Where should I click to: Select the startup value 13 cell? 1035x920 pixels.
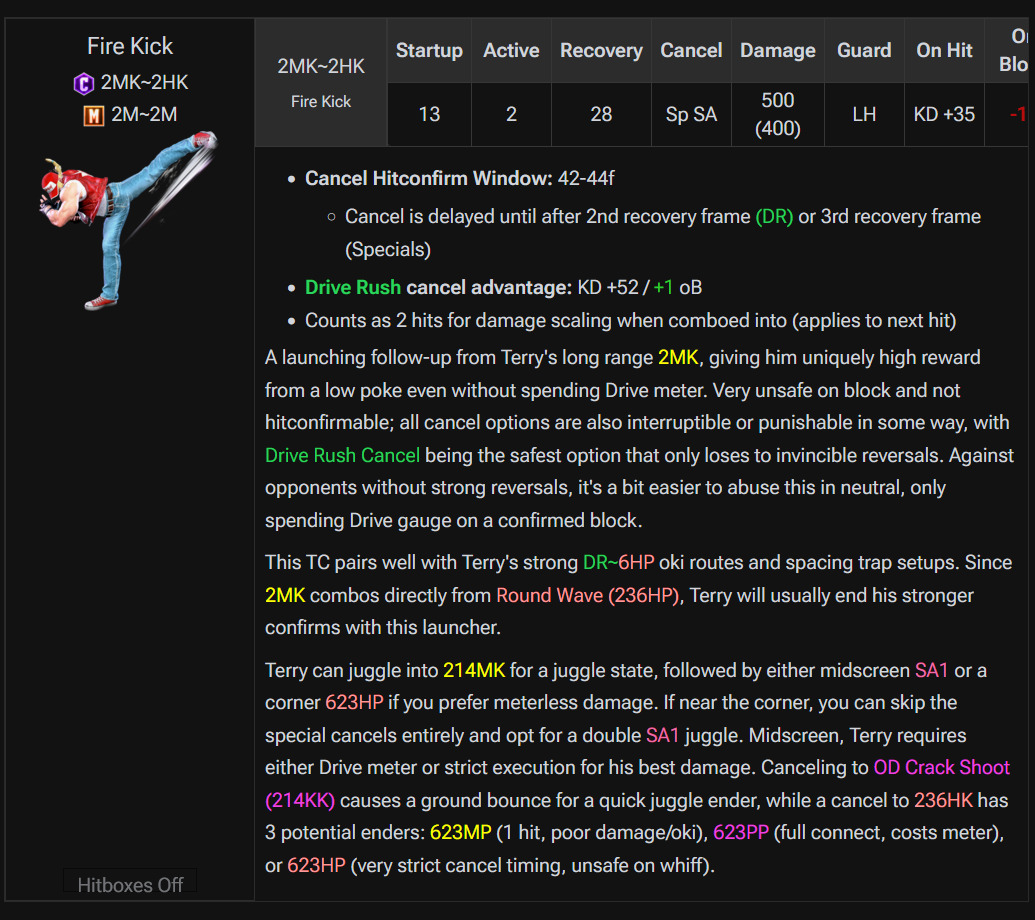tap(429, 114)
